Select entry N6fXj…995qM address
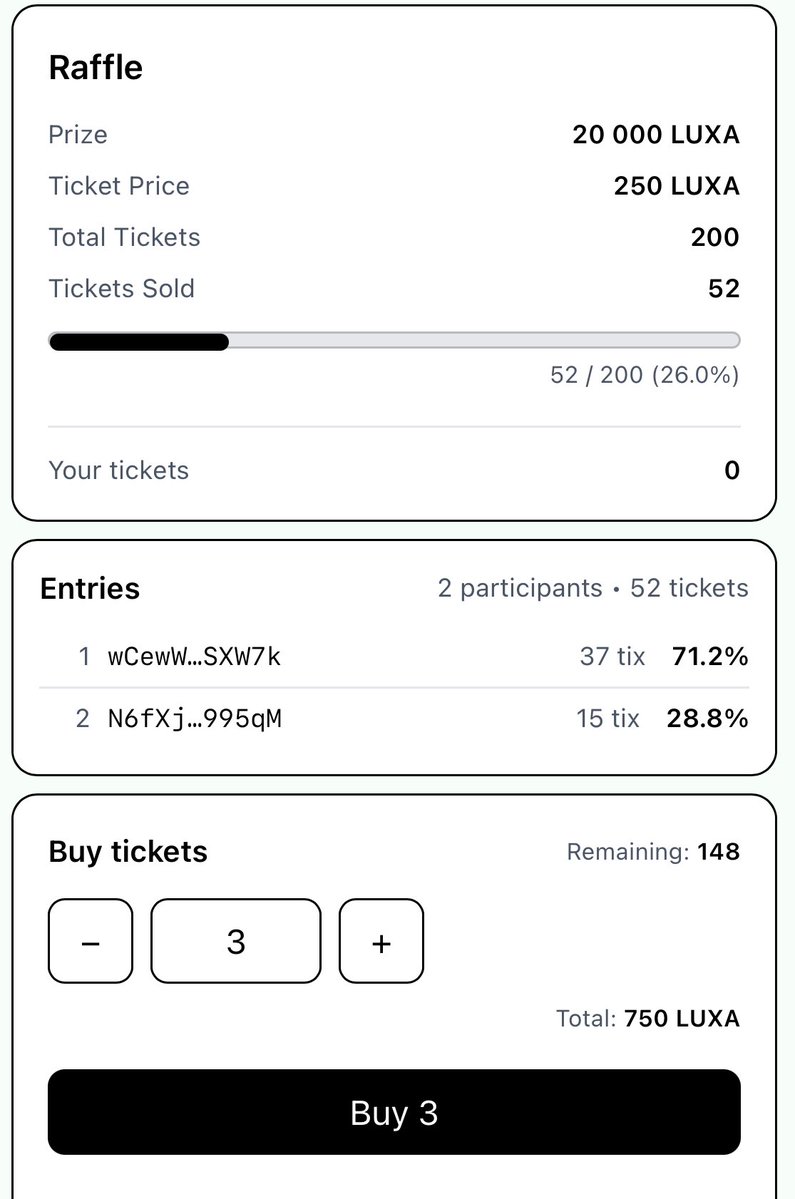The width and height of the screenshot is (795, 1199). pyautogui.click(x=194, y=719)
